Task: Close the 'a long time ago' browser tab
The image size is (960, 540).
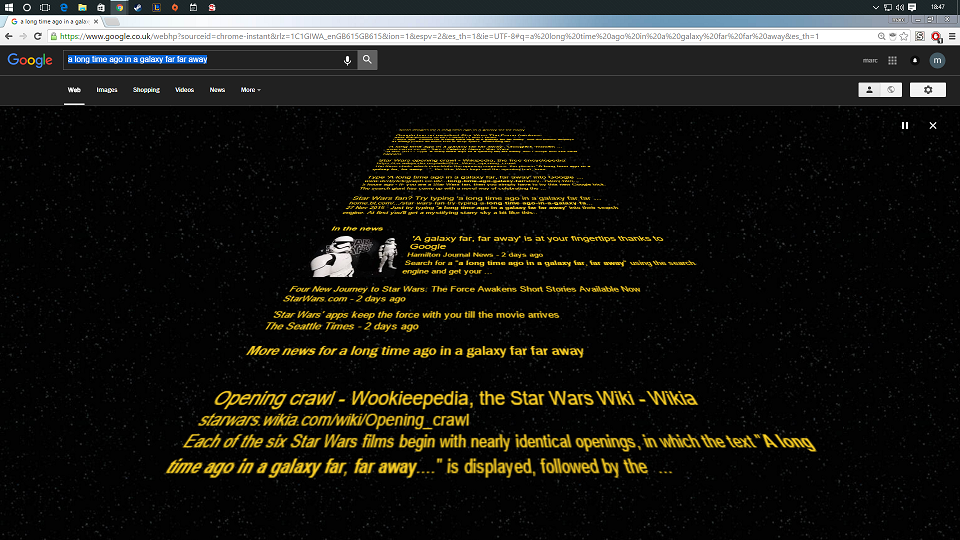Action: (x=96, y=21)
